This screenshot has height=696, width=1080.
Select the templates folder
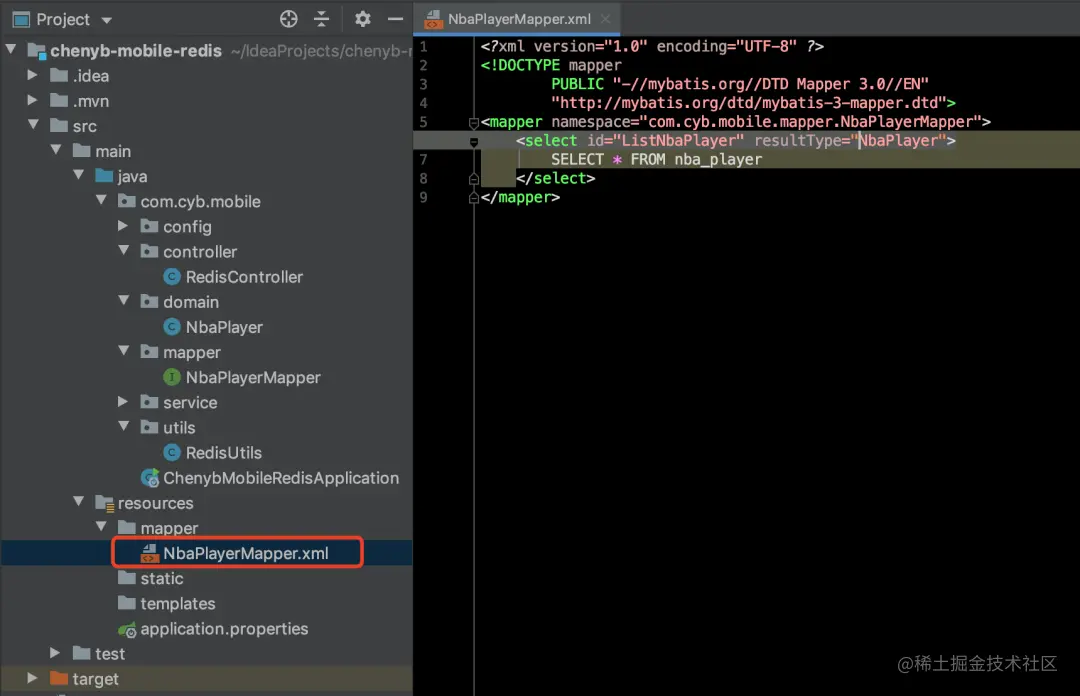(x=178, y=604)
